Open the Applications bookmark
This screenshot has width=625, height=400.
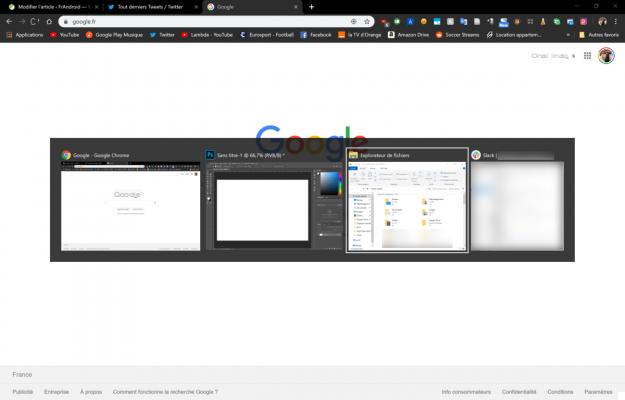tap(25, 35)
